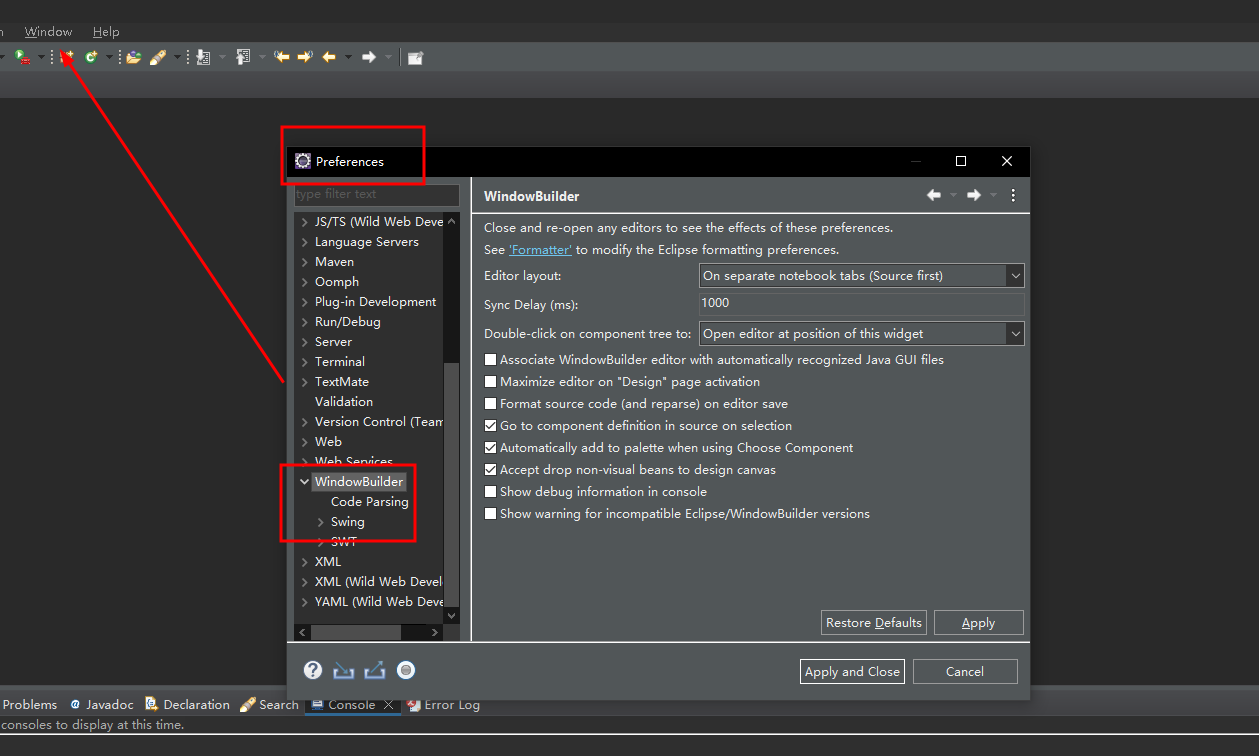Click the main toolbar Back arrow
1259x756 pixels.
click(x=328, y=57)
